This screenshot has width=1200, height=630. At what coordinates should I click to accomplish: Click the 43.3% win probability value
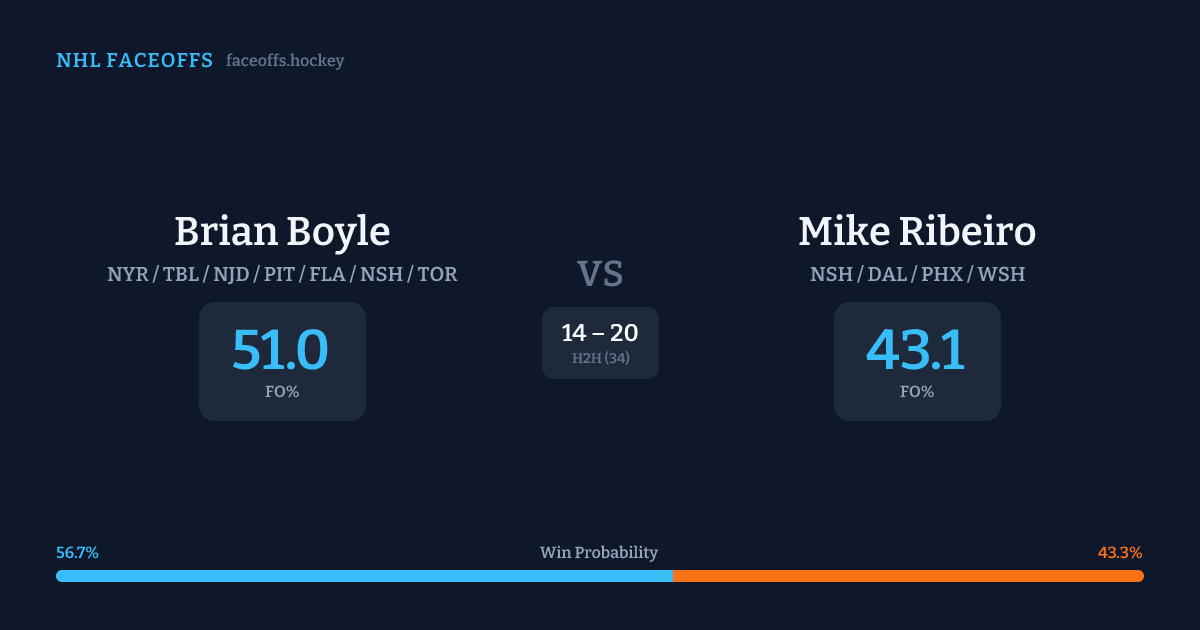pos(1120,553)
